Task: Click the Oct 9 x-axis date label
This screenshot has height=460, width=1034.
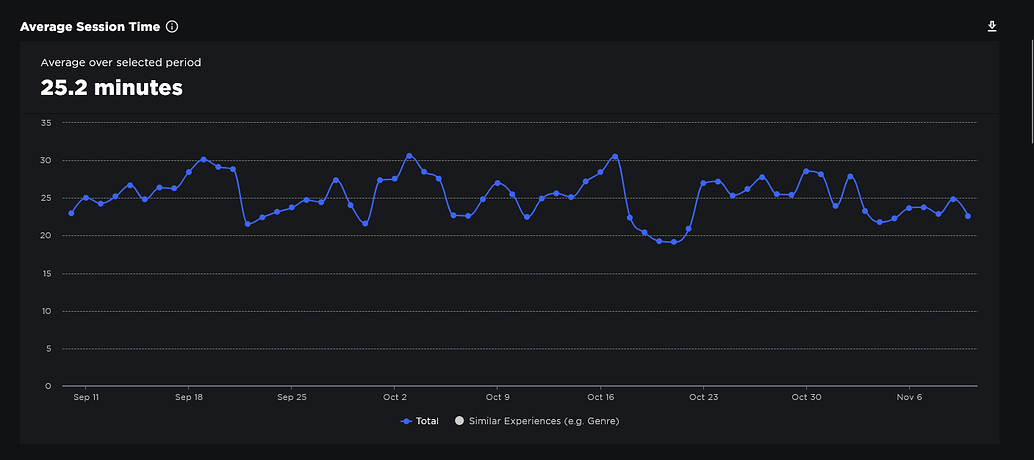Action: [x=497, y=397]
